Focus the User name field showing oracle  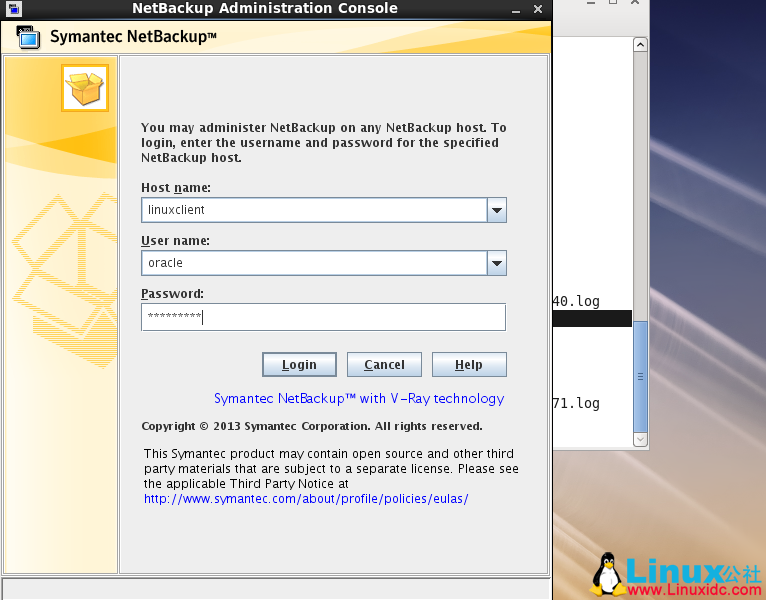pyautogui.click(x=314, y=263)
